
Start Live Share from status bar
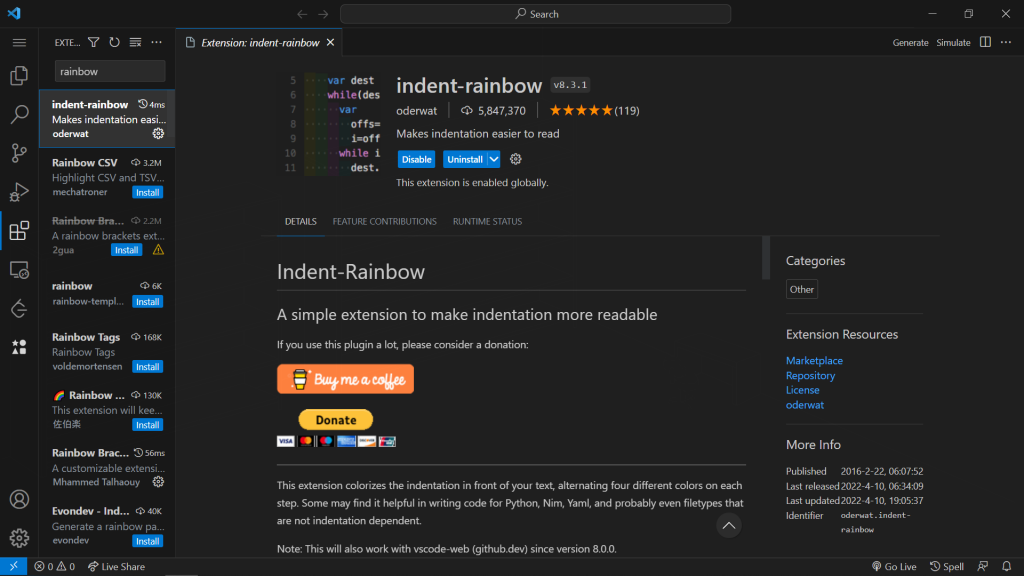pos(116,566)
